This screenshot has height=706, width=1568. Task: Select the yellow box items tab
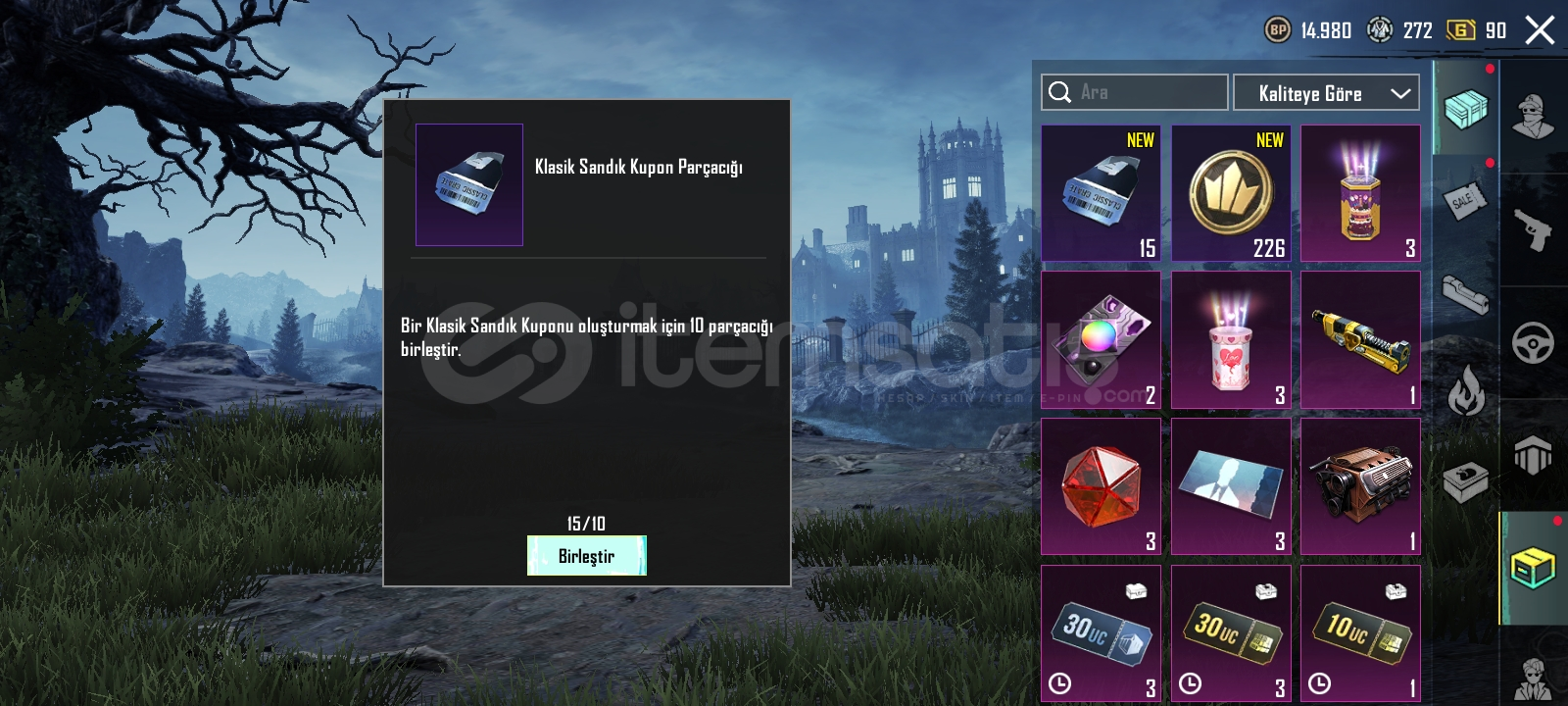1534,568
